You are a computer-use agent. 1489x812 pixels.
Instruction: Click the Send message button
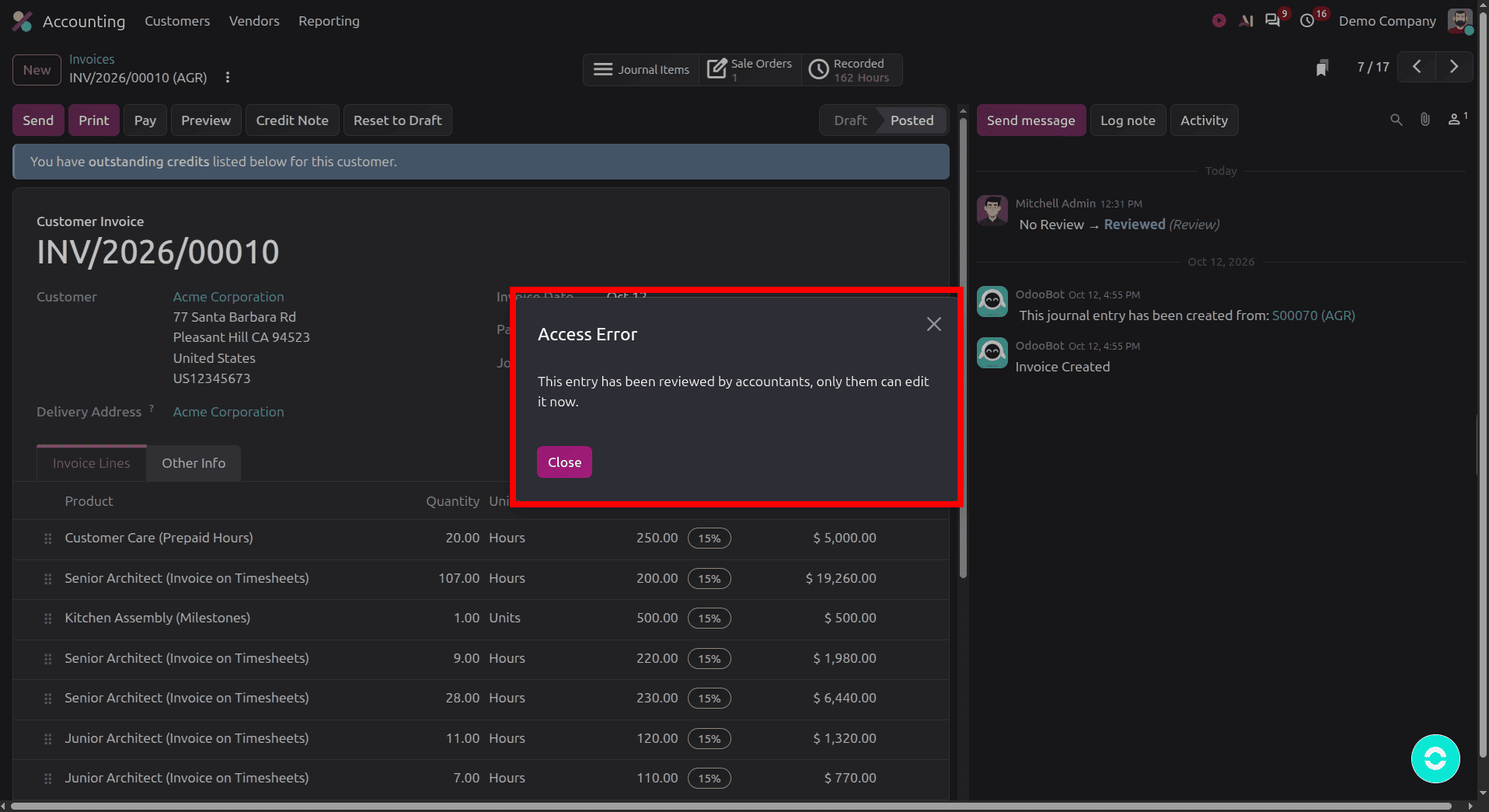tap(1031, 120)
